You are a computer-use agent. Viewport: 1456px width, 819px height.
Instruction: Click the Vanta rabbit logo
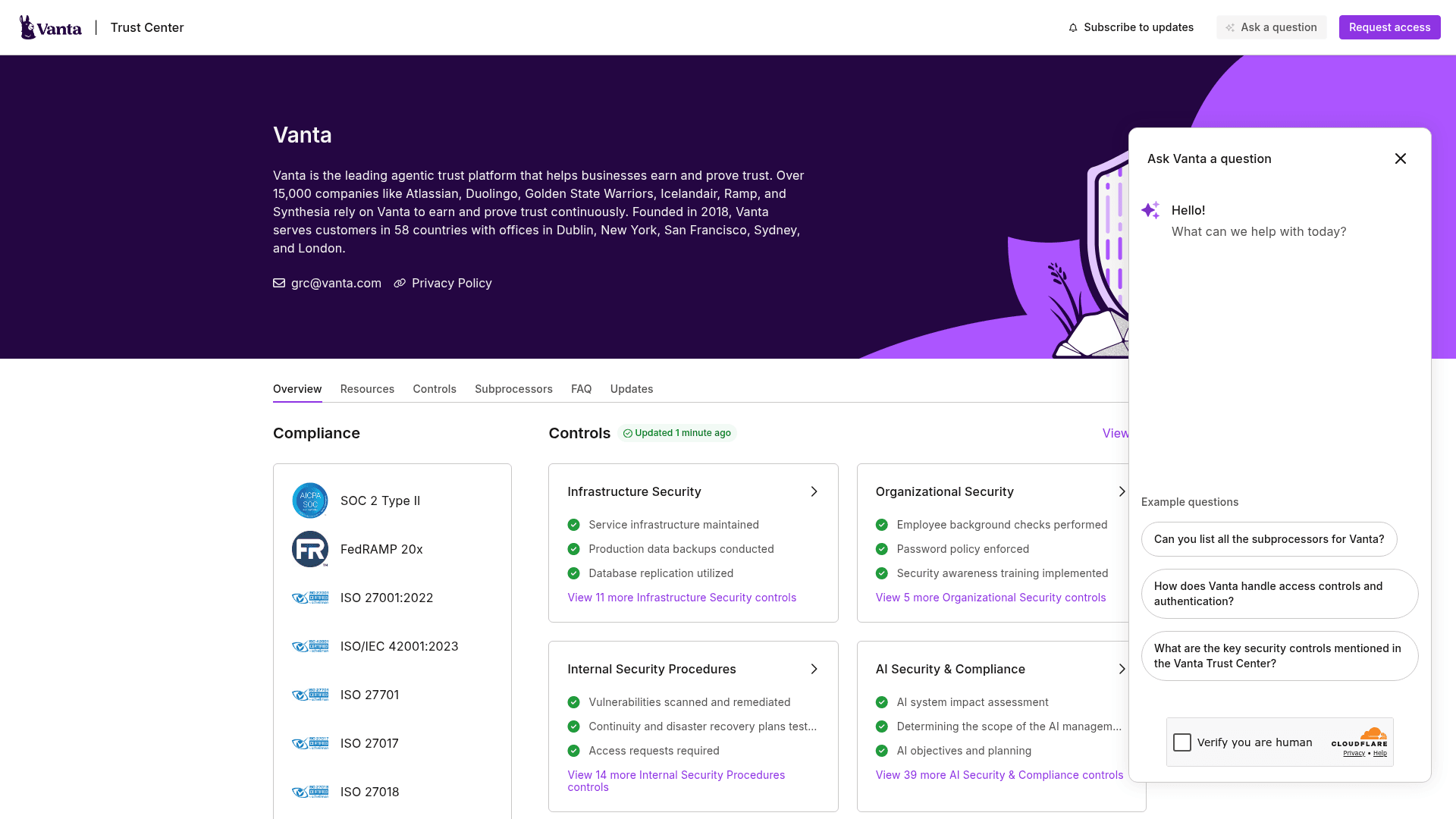pos(28,27)
